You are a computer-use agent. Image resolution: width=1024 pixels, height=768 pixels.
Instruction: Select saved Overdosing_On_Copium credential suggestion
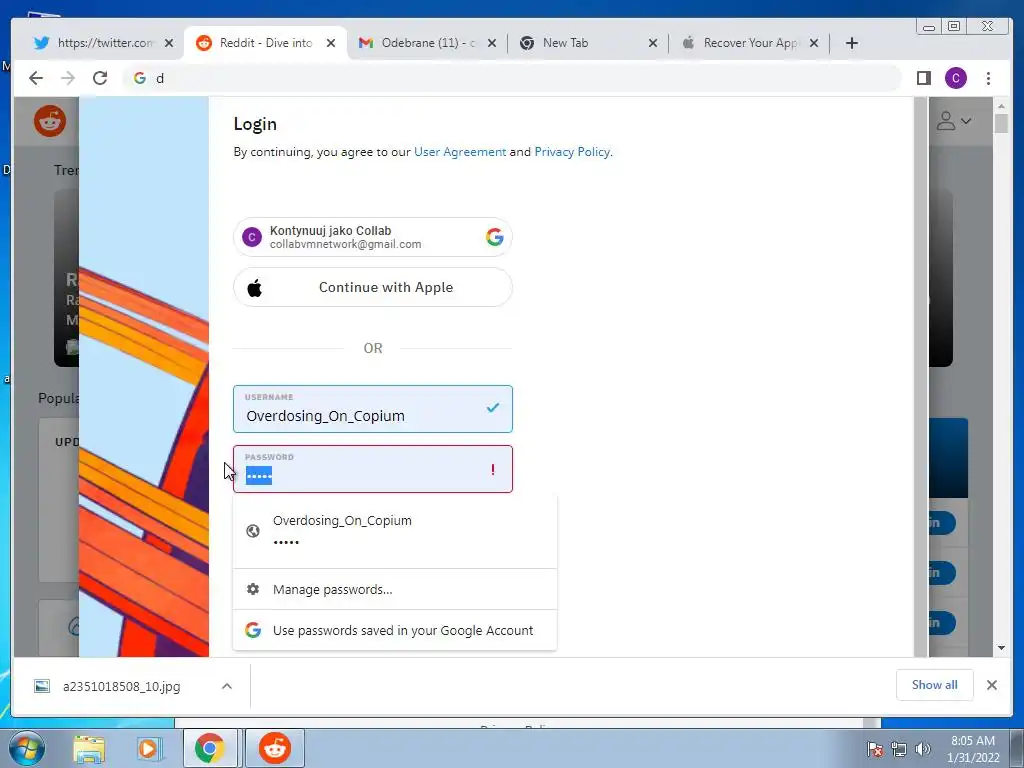pos(395,531)
